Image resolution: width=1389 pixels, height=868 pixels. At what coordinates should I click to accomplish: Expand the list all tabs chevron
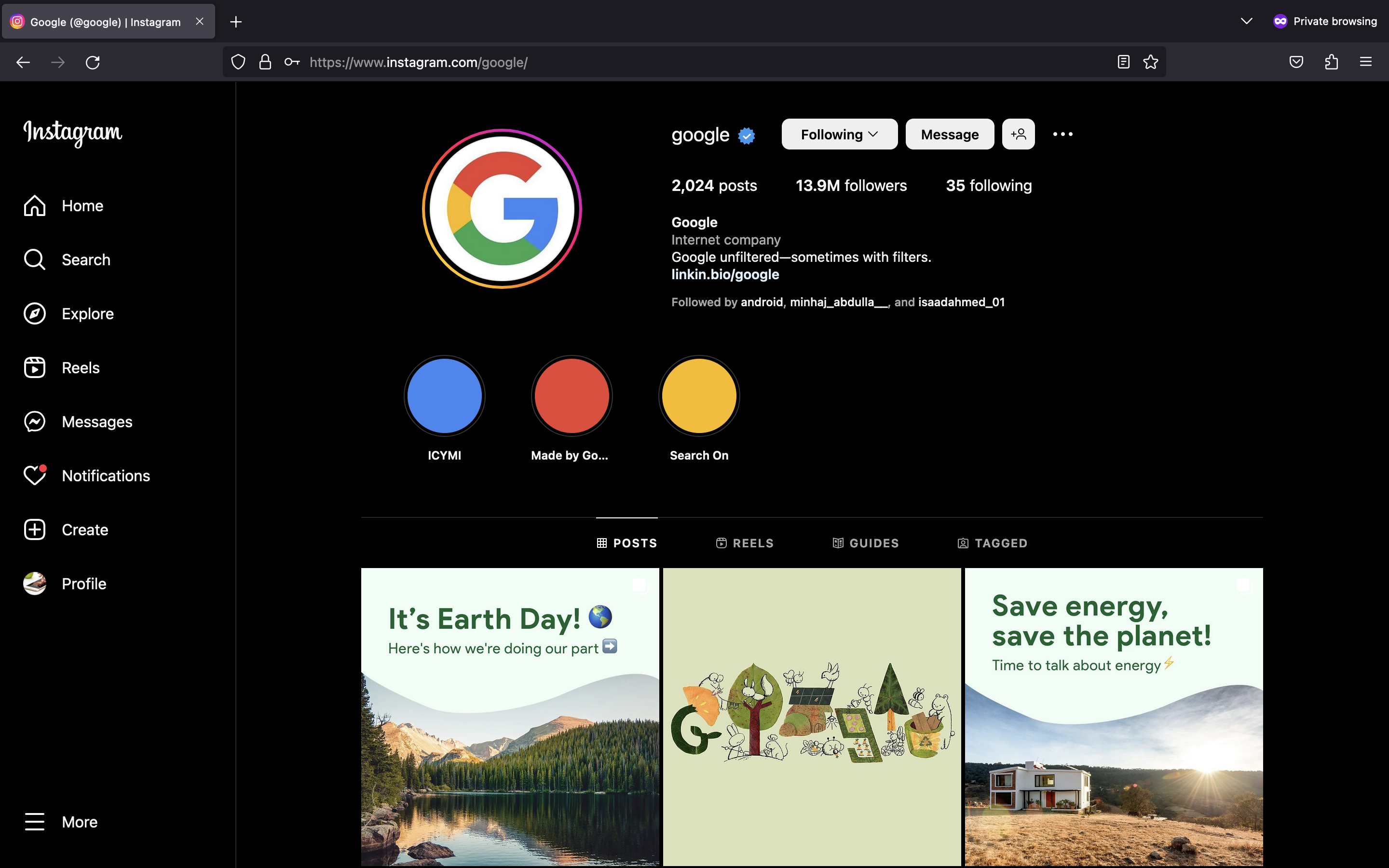click(x=1246, y=21)
